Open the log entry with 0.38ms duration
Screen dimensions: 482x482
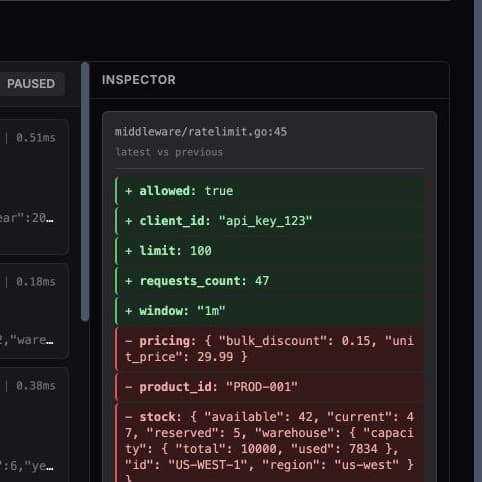click(33, 425)
